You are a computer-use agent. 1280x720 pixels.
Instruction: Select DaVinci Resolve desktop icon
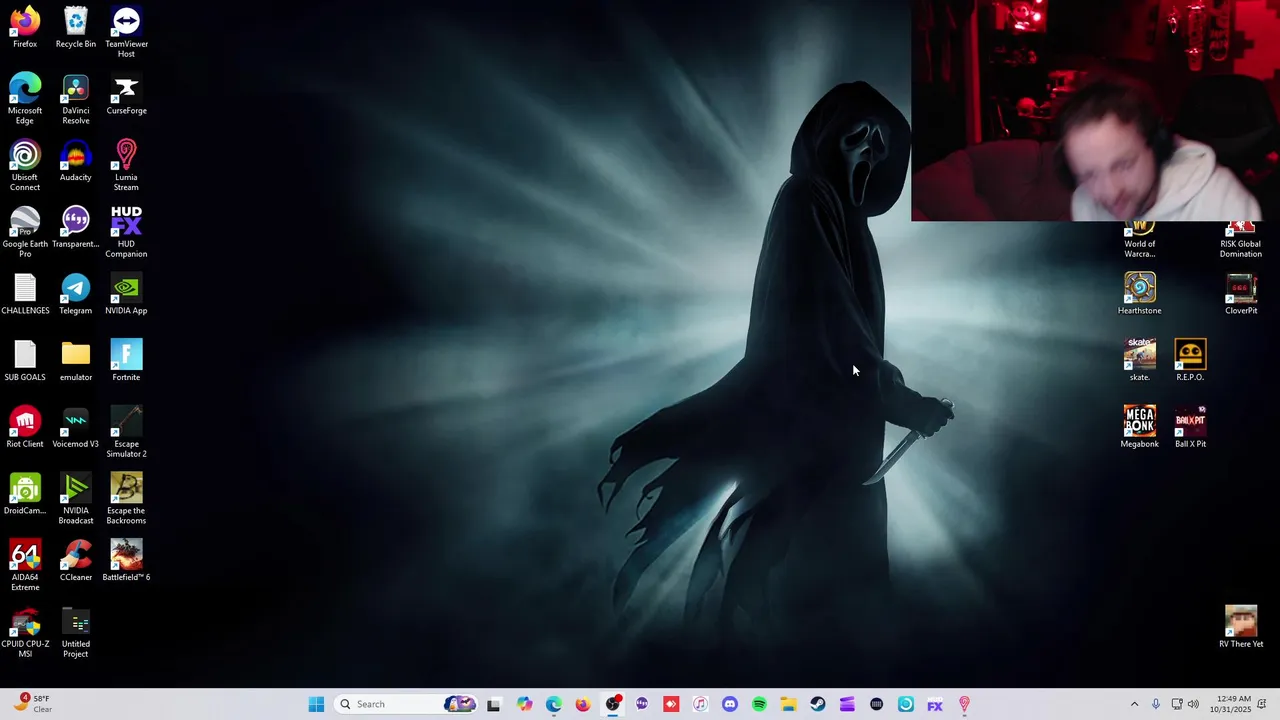(76, 99)
